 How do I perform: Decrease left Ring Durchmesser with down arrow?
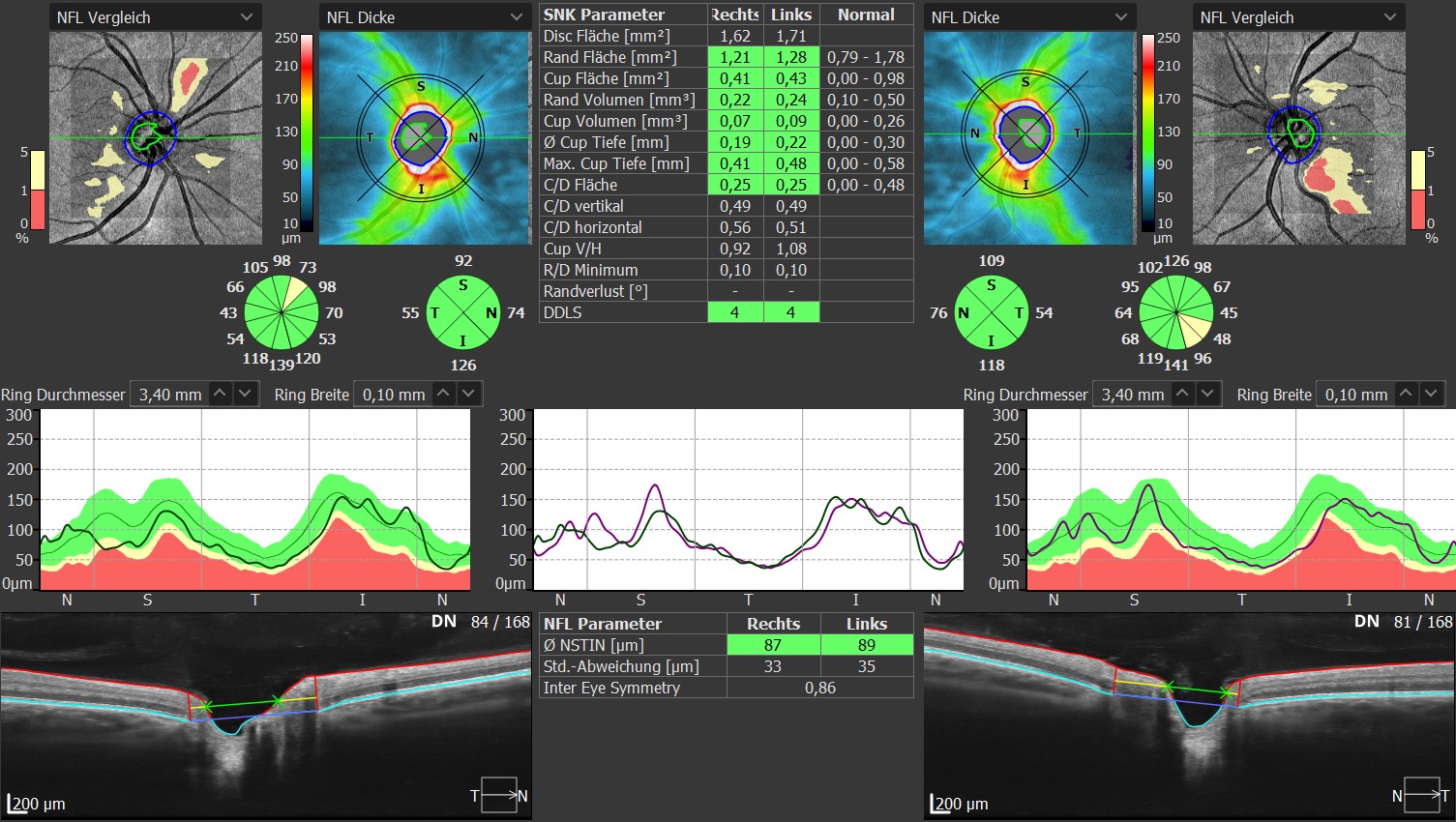pyautogui.click(x=246, y=394)
